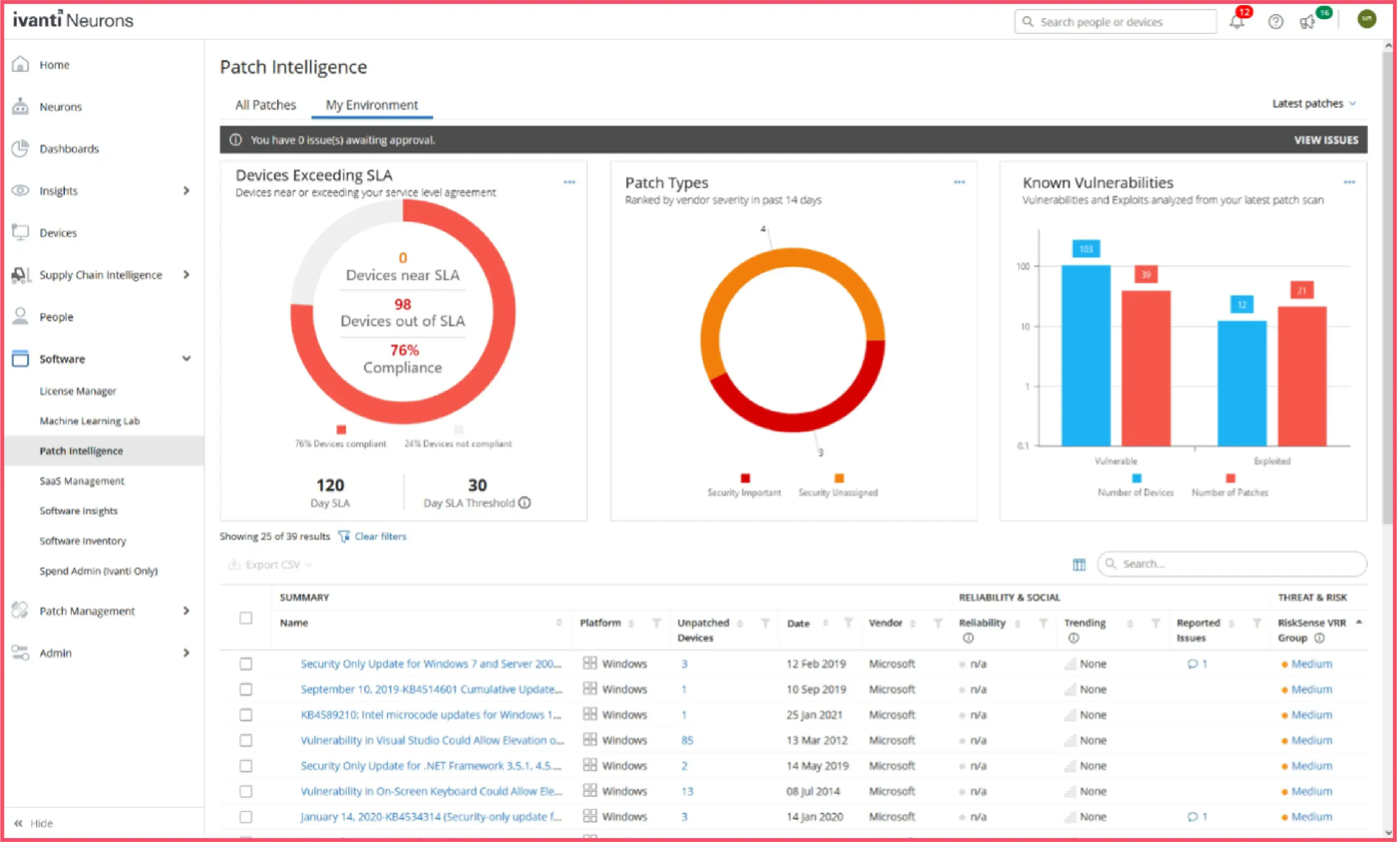1400x842 pixels.
Task: Click the Reliability info icon
Action: tap(968, 638)
